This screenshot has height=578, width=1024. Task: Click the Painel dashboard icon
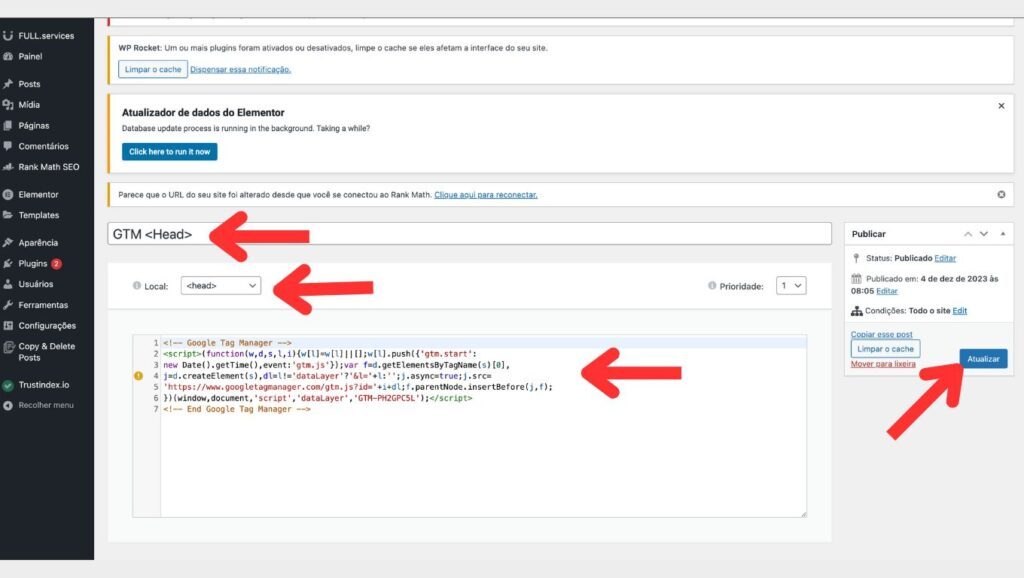coord(8,56)
